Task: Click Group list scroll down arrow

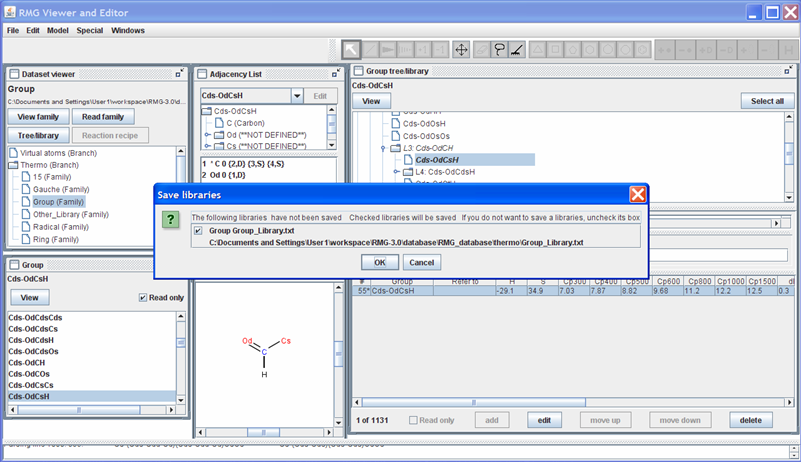Action: click(x=181, y=400)
